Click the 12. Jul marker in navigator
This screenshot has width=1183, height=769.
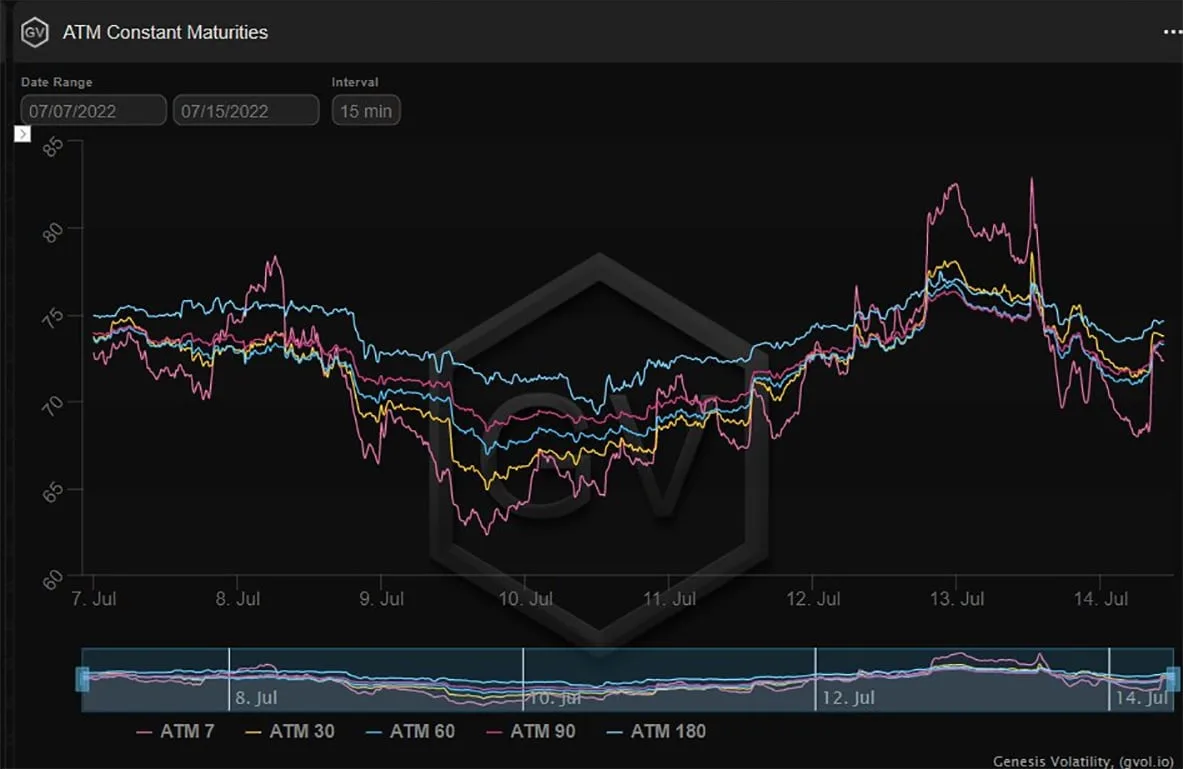click(x=848, y=698)
